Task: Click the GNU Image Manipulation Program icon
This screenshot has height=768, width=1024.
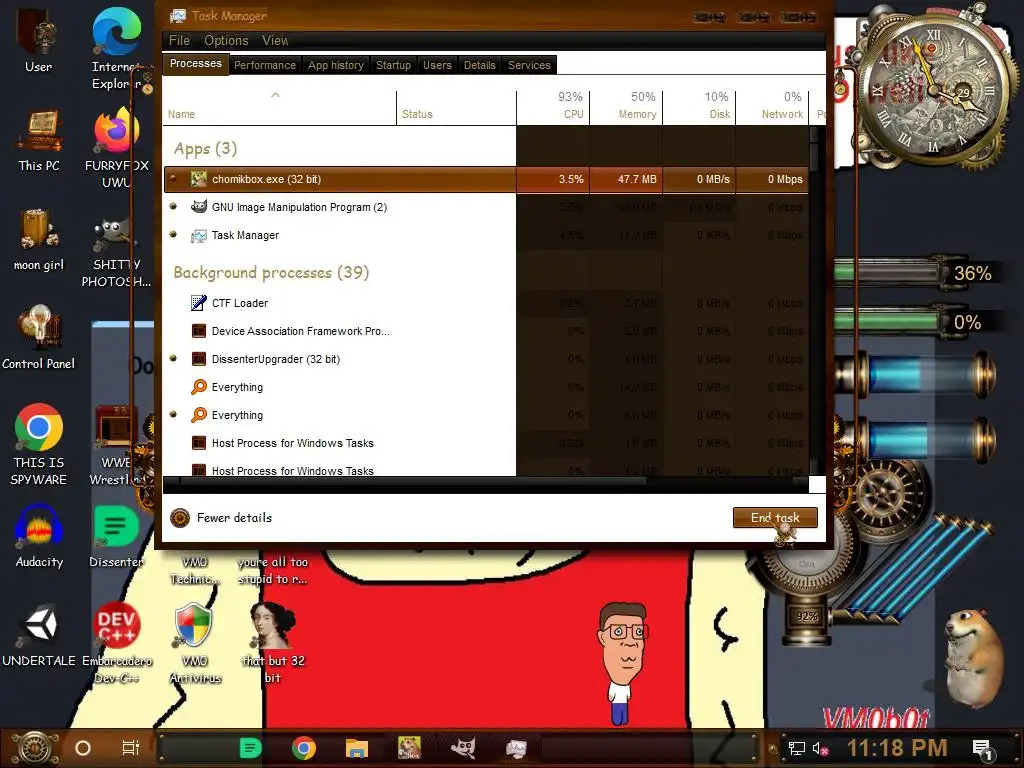Action: pos(199,207)
